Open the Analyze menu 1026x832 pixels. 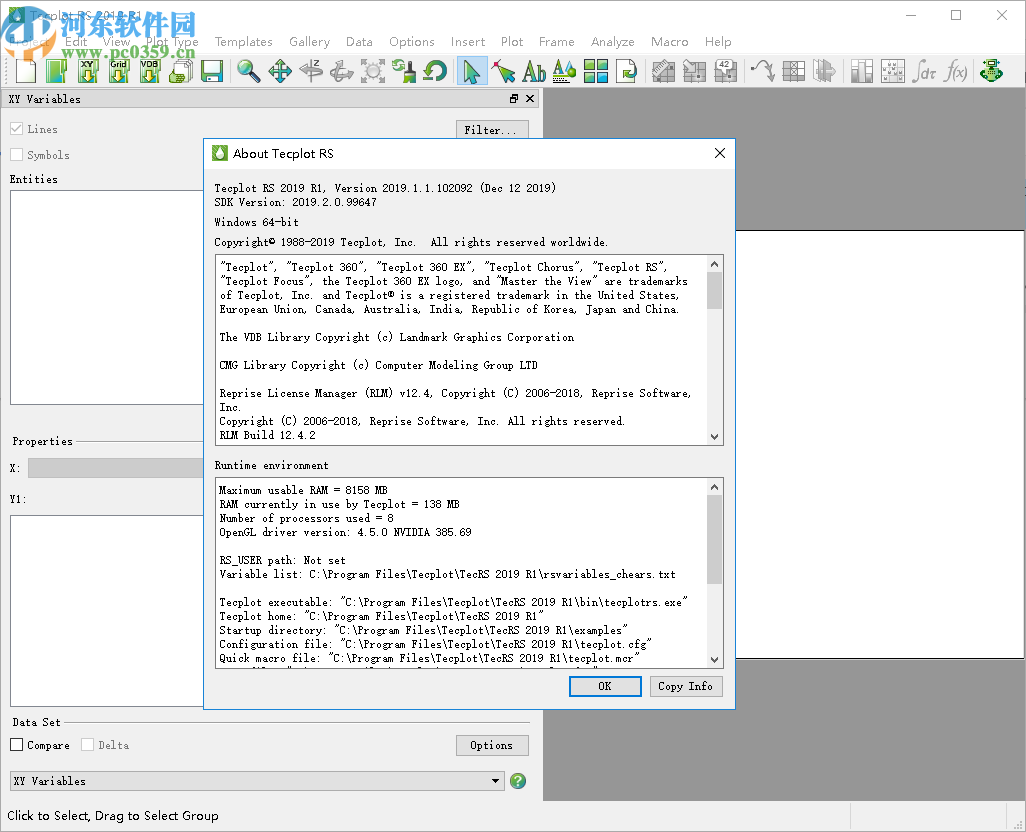click(x=612, y=42)
